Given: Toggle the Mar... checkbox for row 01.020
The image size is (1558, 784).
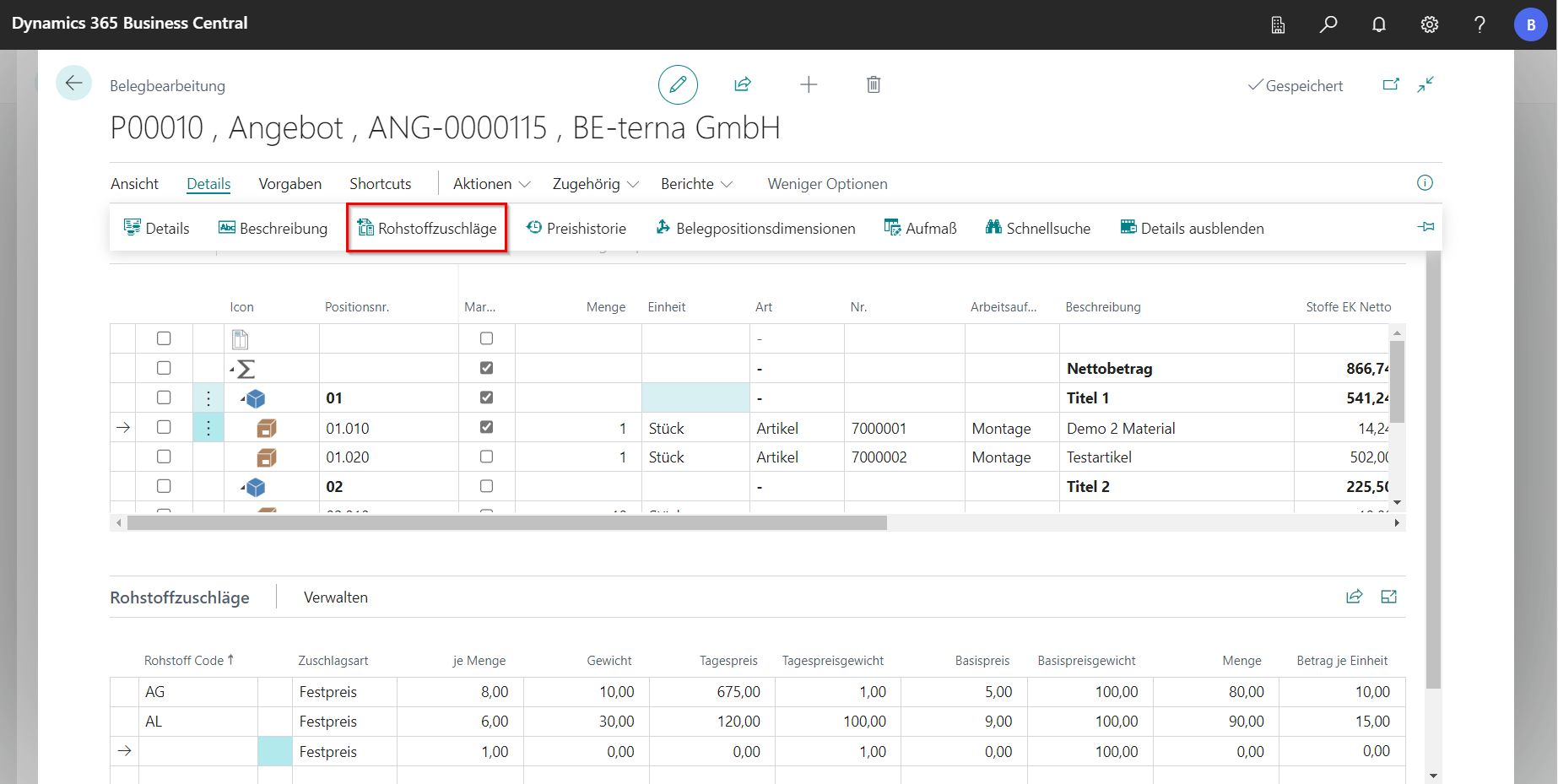Looking at the screenshot, I should click(x=486, y=457).
